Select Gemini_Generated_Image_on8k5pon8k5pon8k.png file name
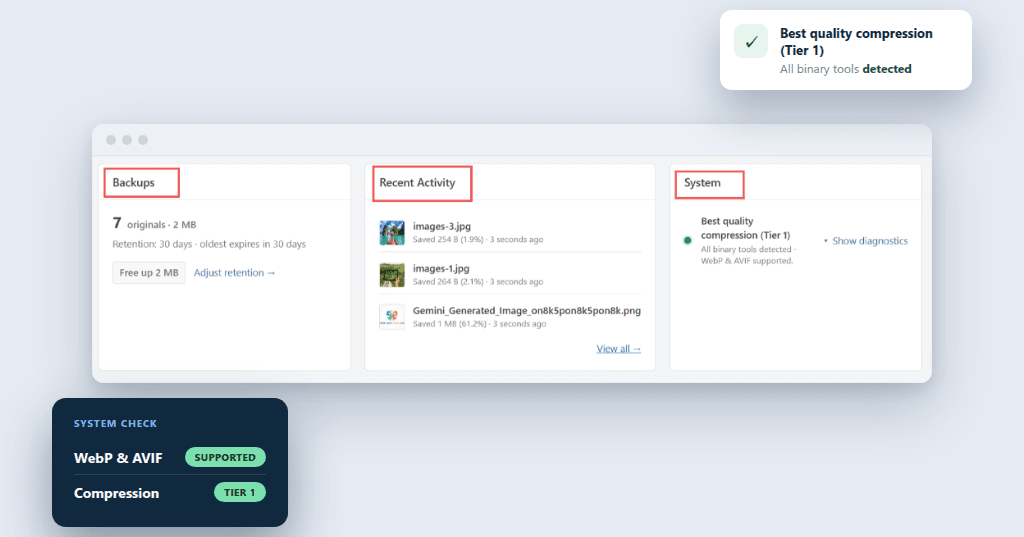 526,310
